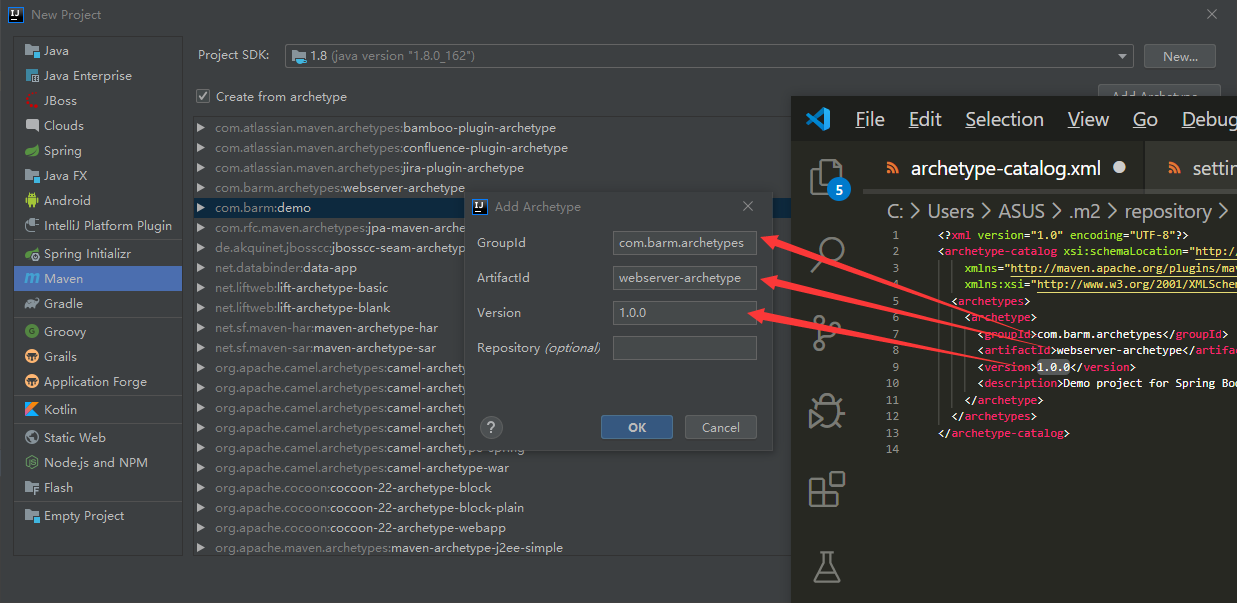The width and height of the screenshot is (1237, 603).
Task: Open VS Code Search icon
Action: 827,253
